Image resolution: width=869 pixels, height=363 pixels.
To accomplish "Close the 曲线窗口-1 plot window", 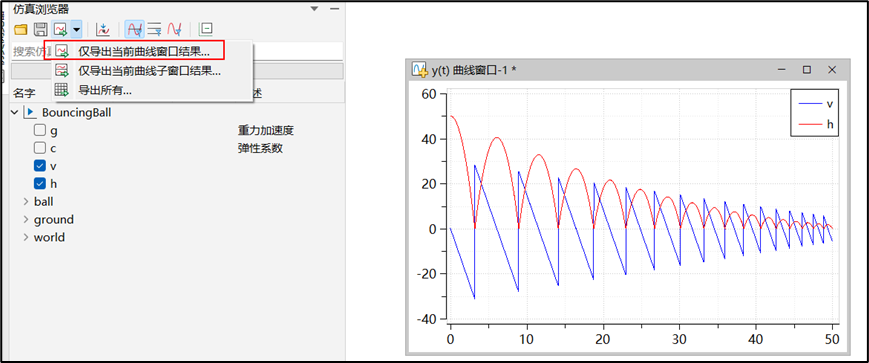I will [x=832, y=70].
